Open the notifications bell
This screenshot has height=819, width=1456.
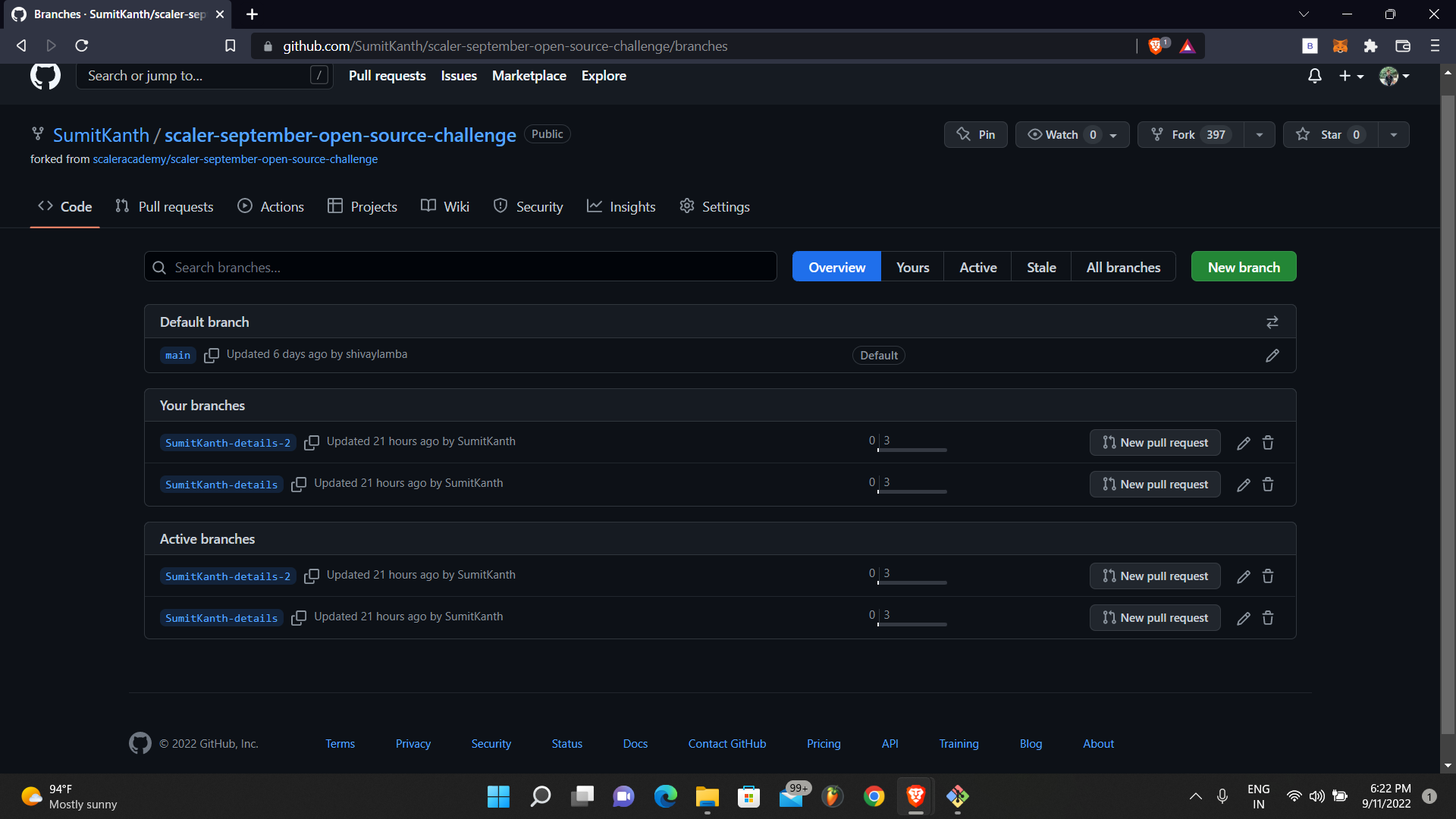click(x=1314, y=76)
